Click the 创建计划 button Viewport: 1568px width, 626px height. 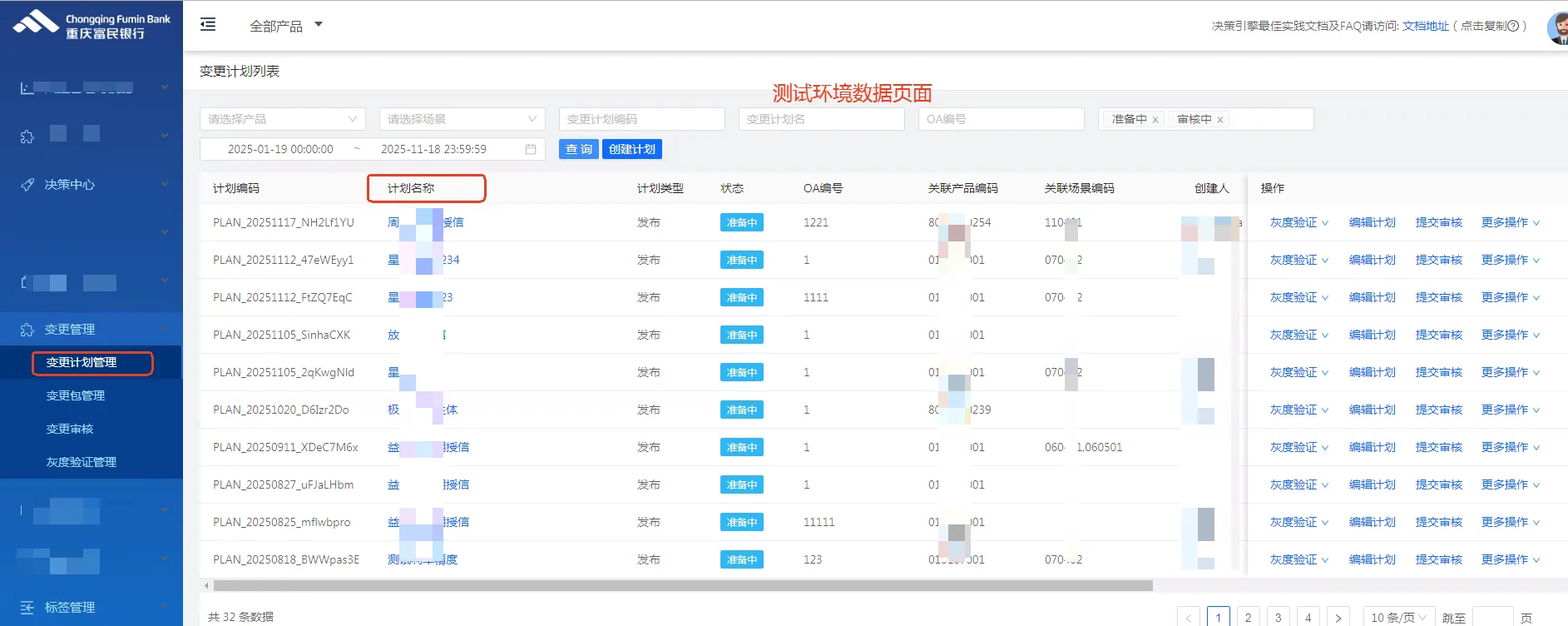click(x=631, y=149)
